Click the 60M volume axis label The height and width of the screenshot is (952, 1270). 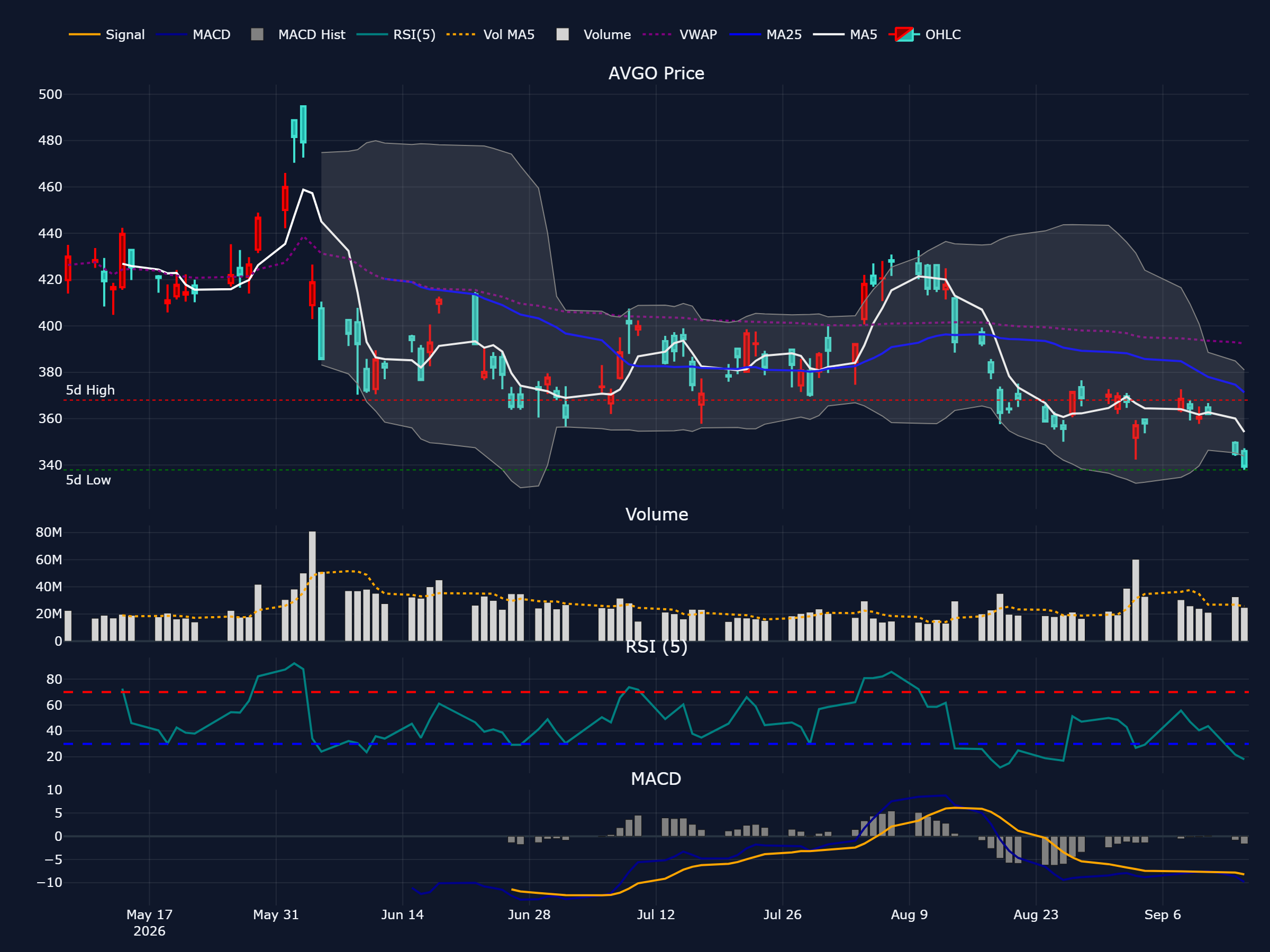pyautogui.click(x=49, y=560)
